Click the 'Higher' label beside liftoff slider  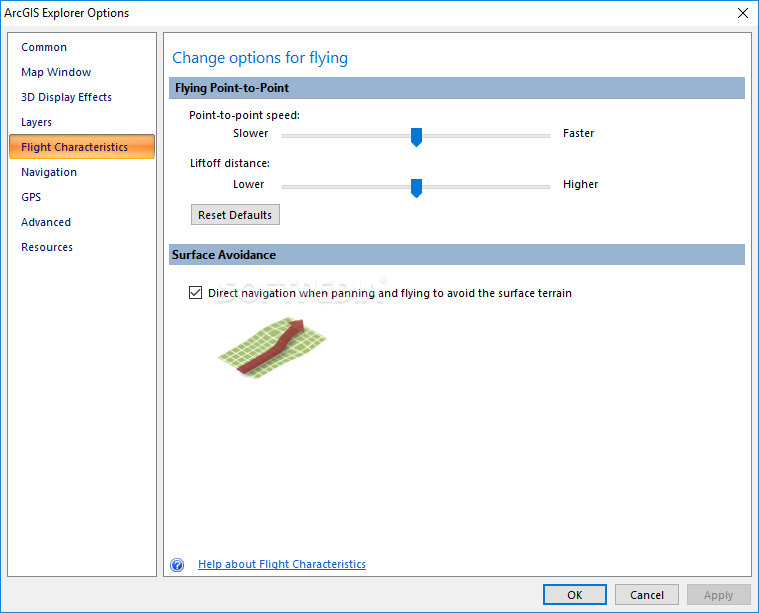point(580,184)
